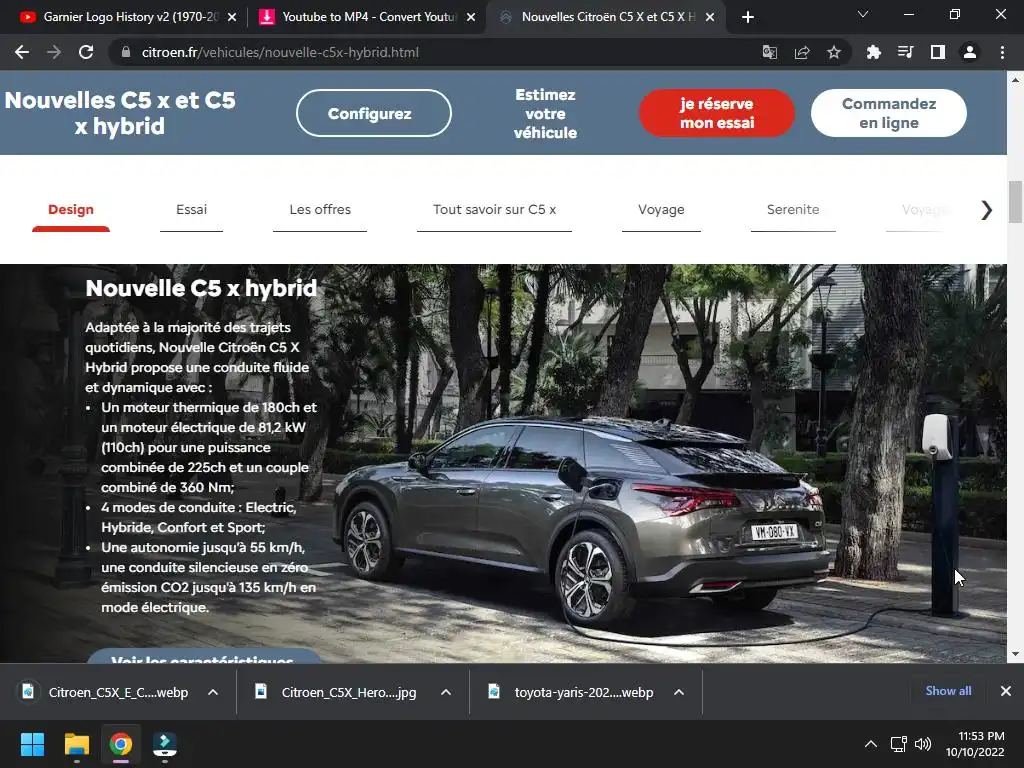Click the page vertical scrollbar thumb

point(1015,202)
